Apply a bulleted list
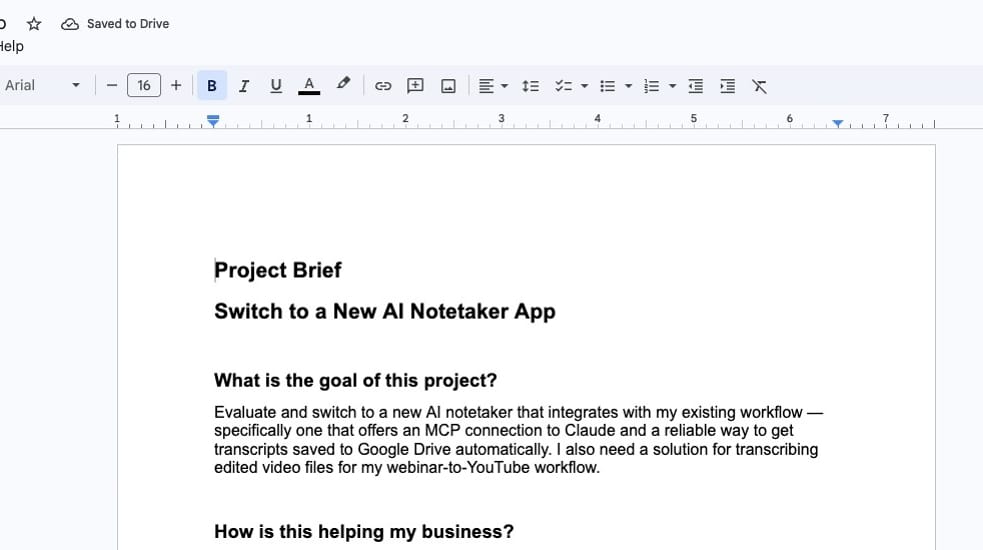983x550 pixels. click(607, 86)
